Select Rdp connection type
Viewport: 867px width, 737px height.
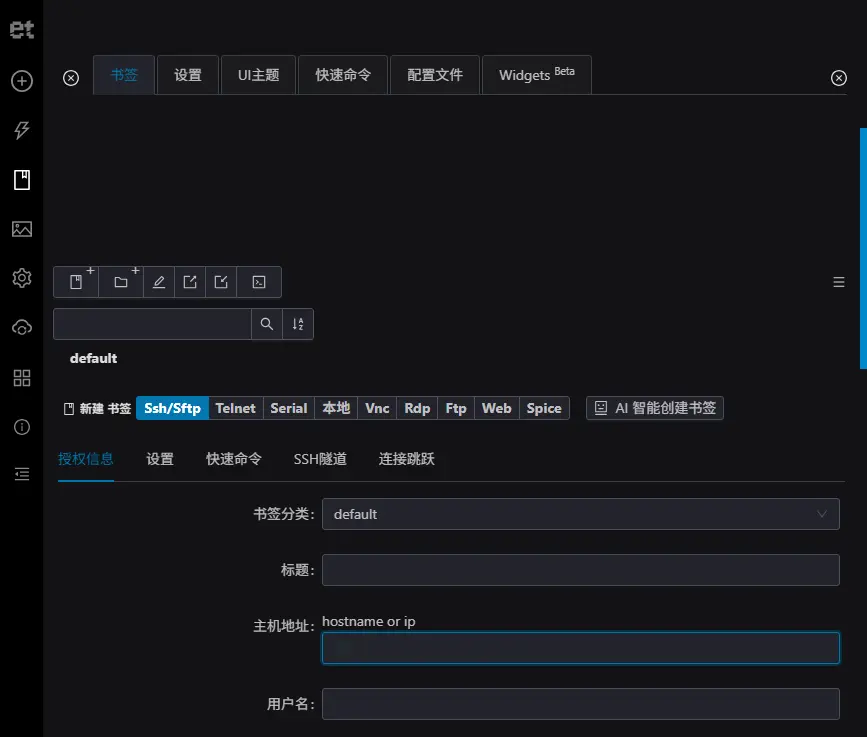[x=417, y=408]
